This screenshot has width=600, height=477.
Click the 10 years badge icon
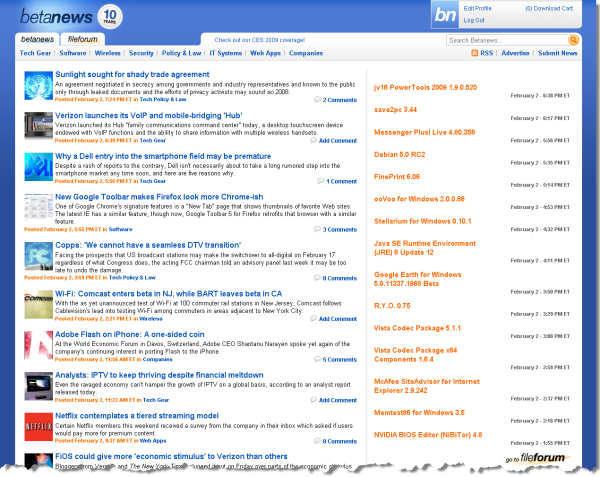110,16
